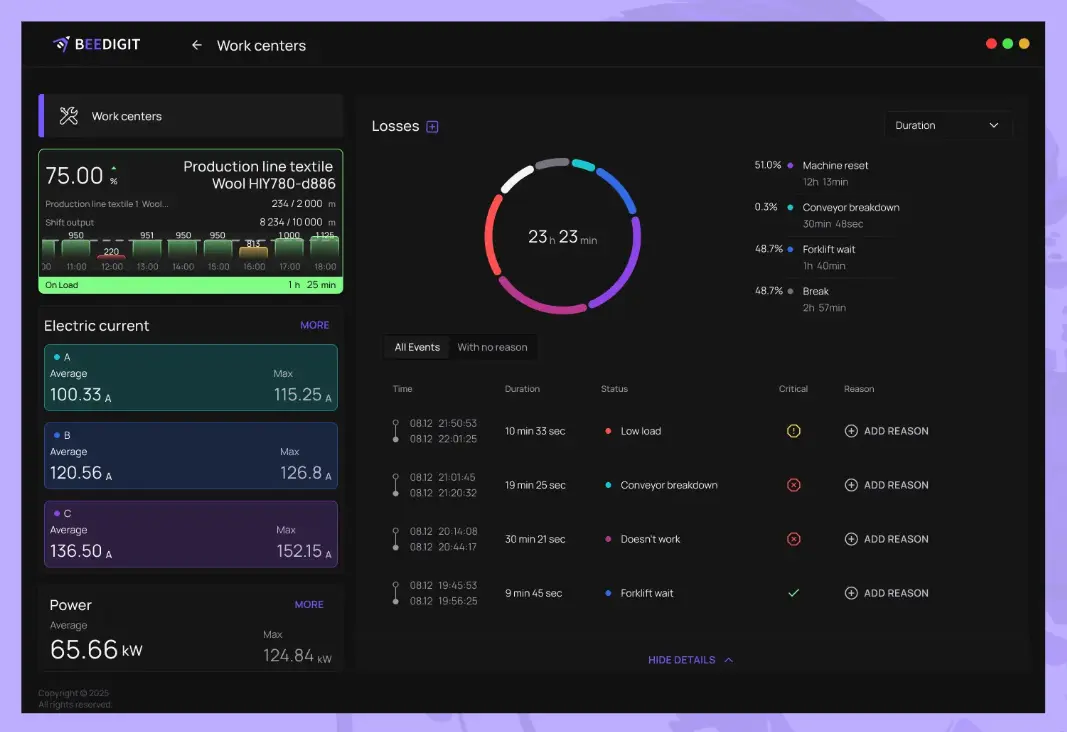This screenshot has height=732, width=1067.
Task: Click the red critical icon for Doesn't work
Action: tap(793, 539)
